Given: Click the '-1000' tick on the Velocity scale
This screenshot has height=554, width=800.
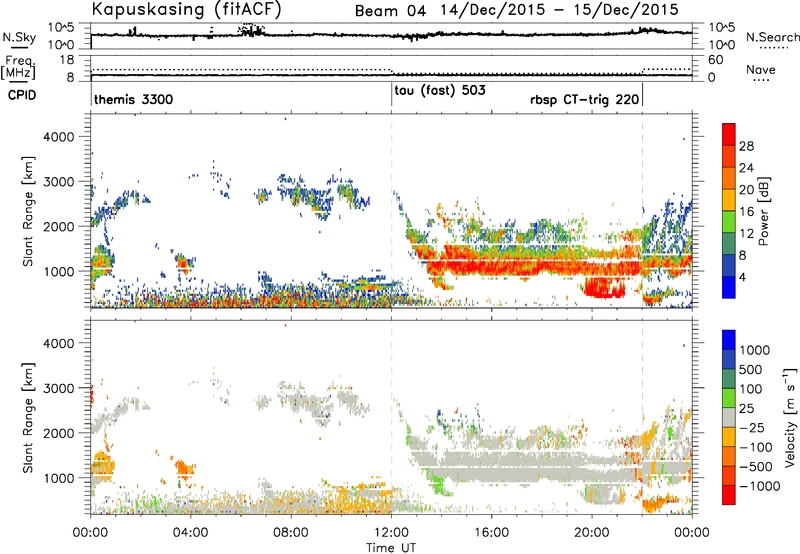Looking at the screenshot, I should click(x=759, y=486).
